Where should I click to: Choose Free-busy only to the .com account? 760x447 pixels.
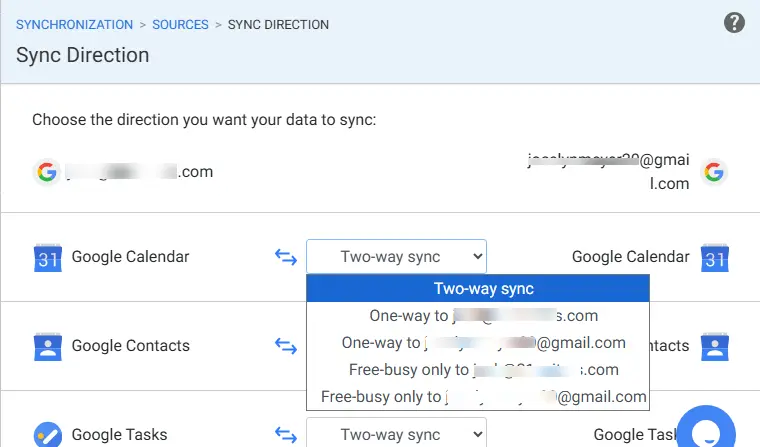click(478, 370)
